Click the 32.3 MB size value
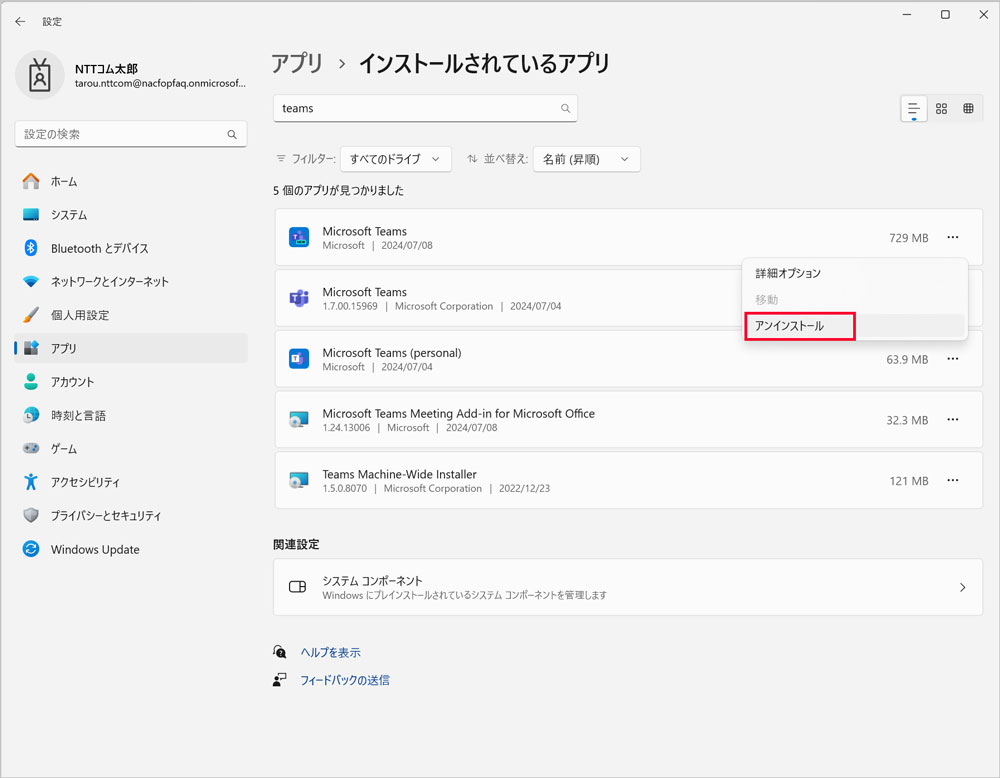 pyautogui.click(x=908, y=420)
